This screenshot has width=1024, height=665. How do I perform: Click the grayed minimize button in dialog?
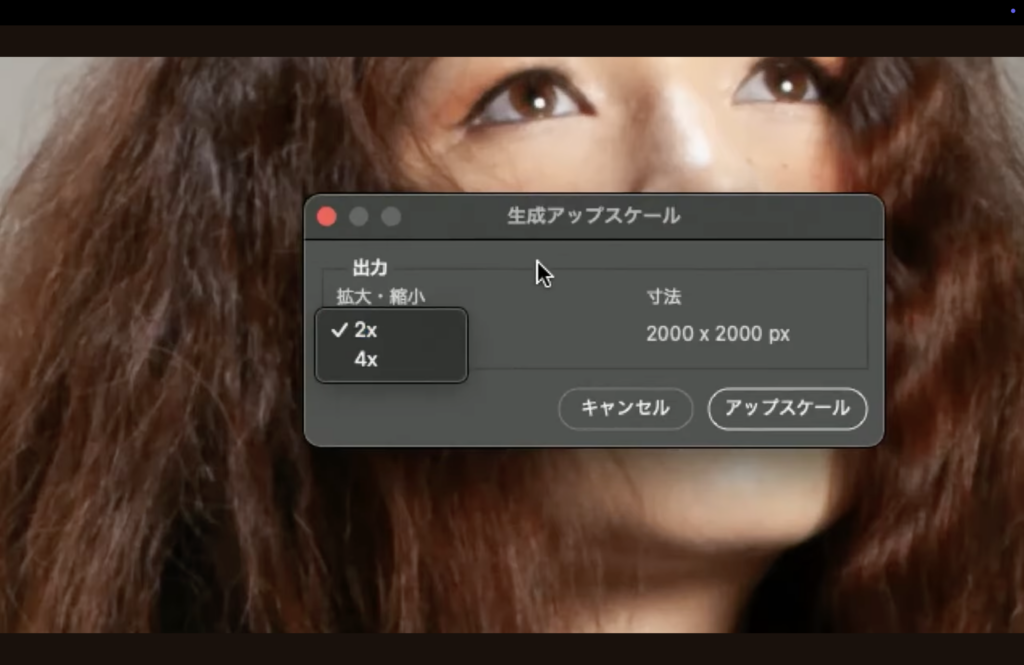pyautogui.click(x=359, y=216)
